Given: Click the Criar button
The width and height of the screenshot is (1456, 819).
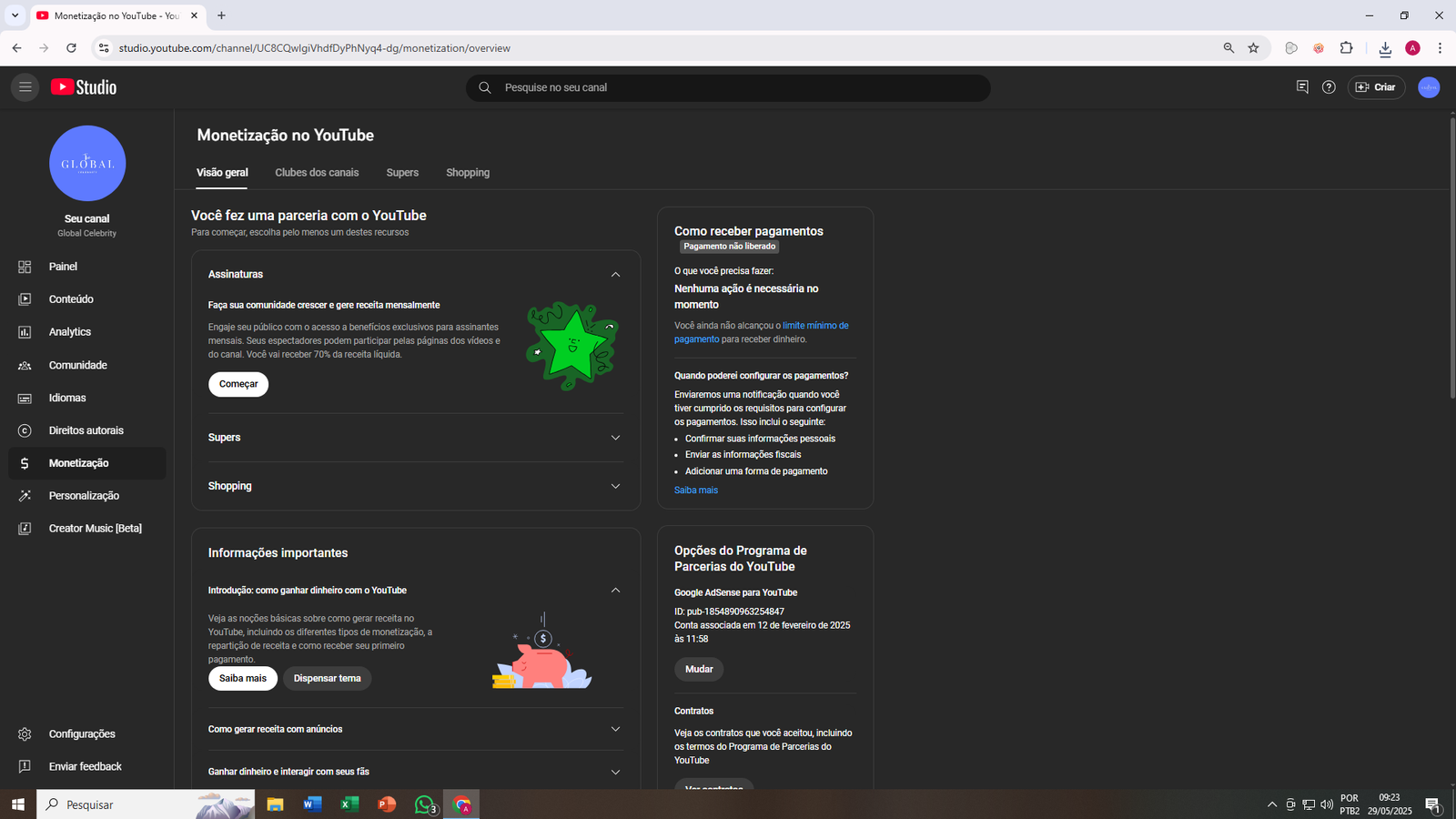Looking at the screenshot, I should tap(1376, 87).
